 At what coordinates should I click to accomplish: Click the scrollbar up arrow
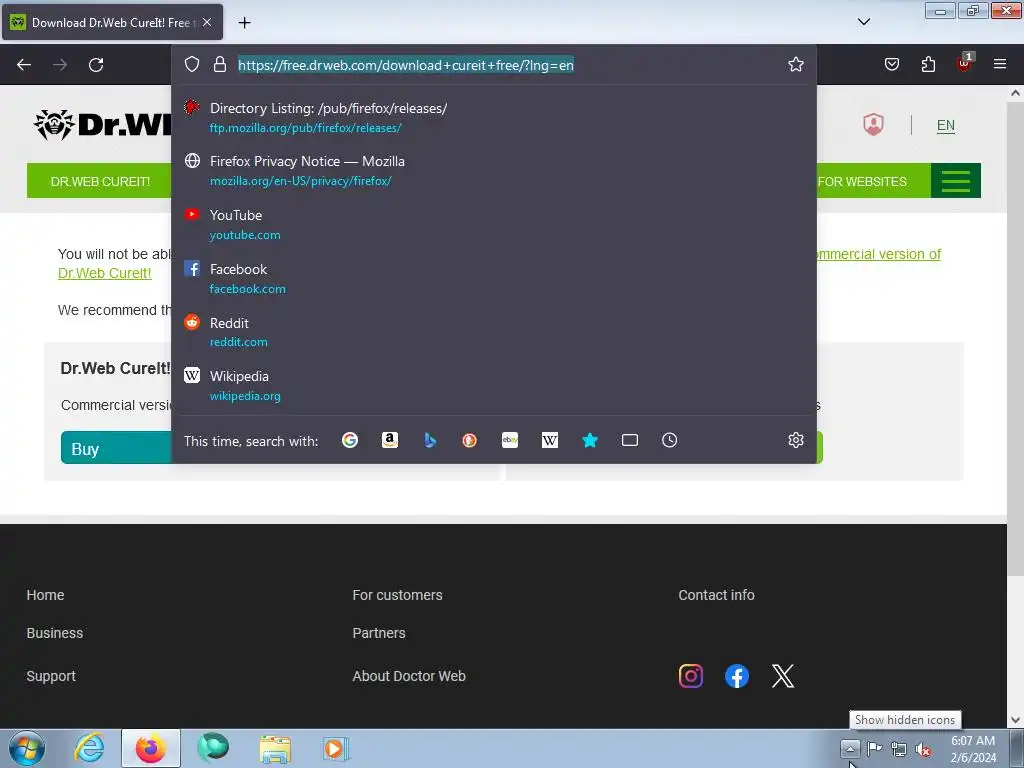[1015, 93]
